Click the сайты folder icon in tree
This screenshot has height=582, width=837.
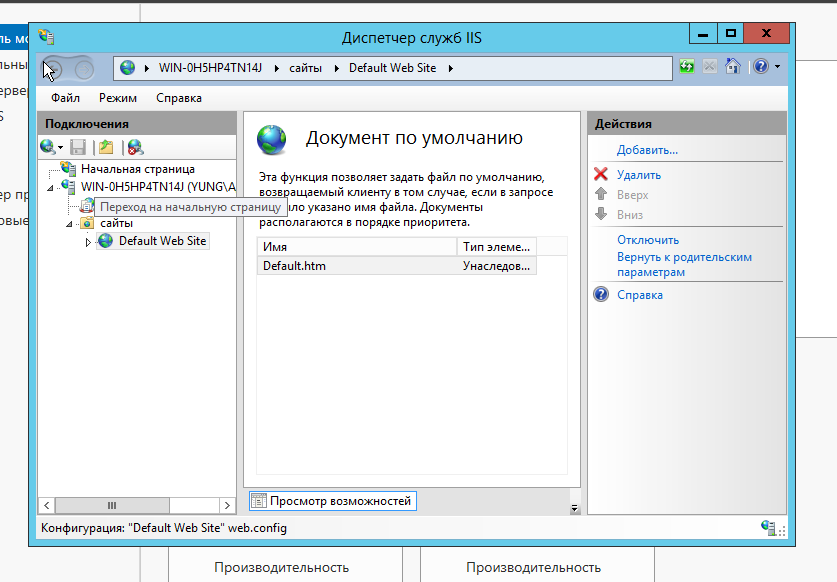[87, 223]
